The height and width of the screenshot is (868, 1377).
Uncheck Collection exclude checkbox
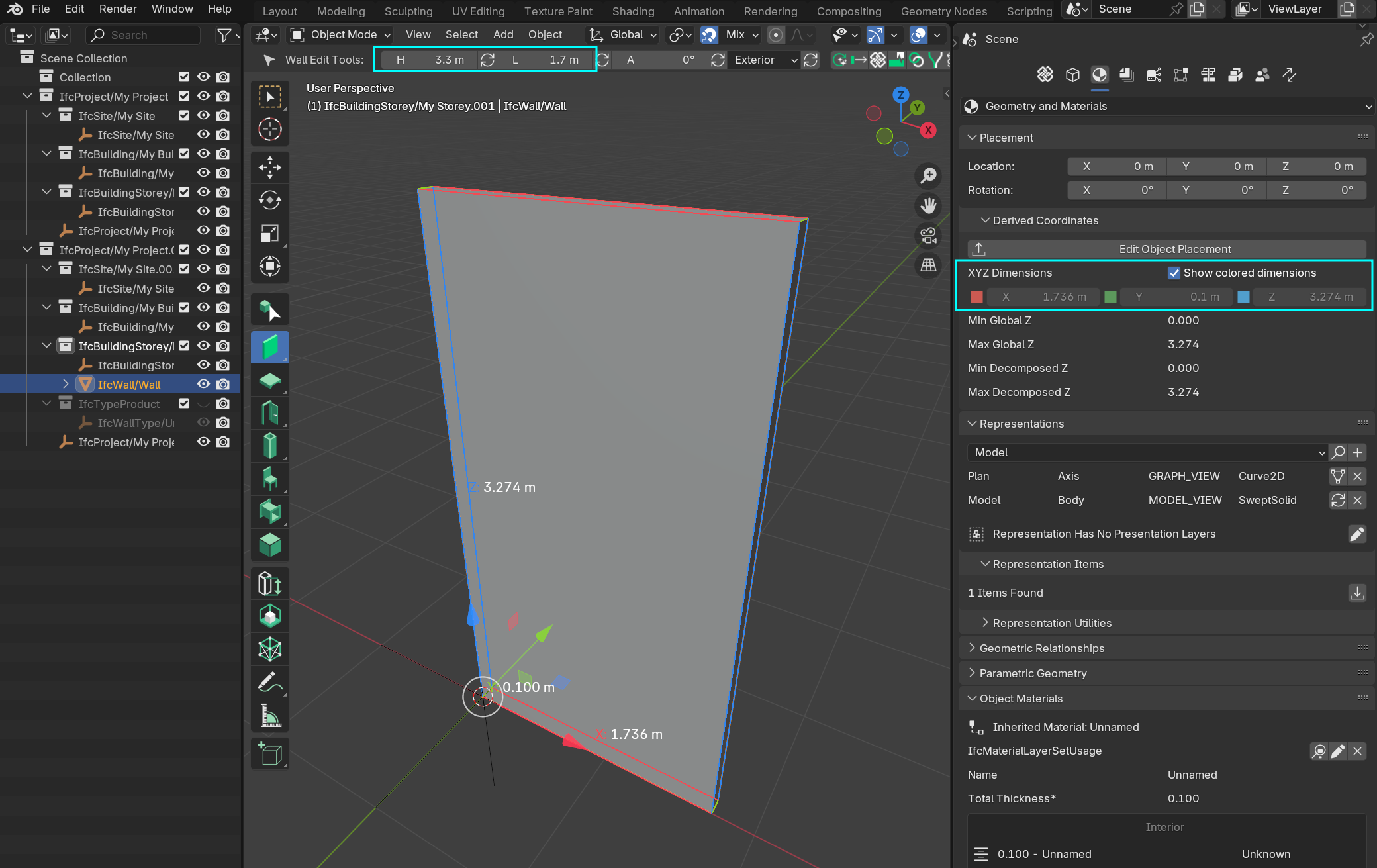tap(184, 77)
